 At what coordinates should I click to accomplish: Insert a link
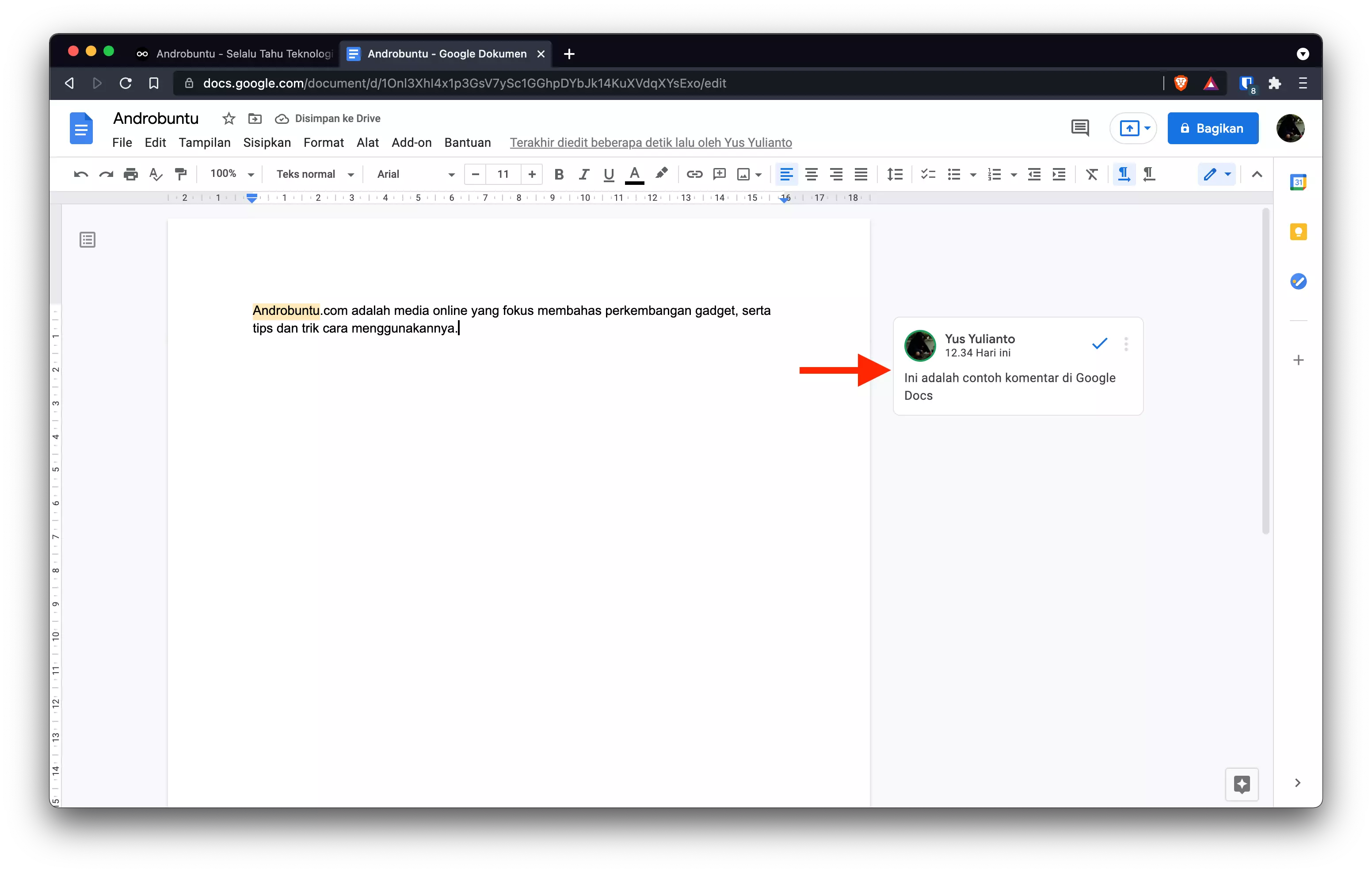tap(694, 174)
